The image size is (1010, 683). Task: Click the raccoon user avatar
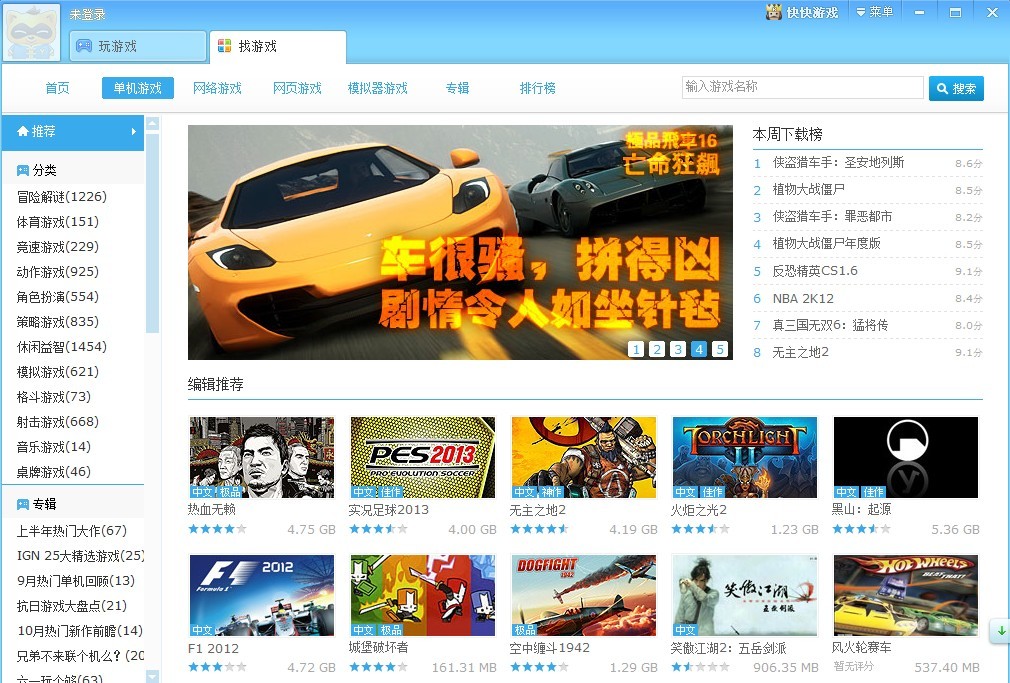click(x=31, y=32)
